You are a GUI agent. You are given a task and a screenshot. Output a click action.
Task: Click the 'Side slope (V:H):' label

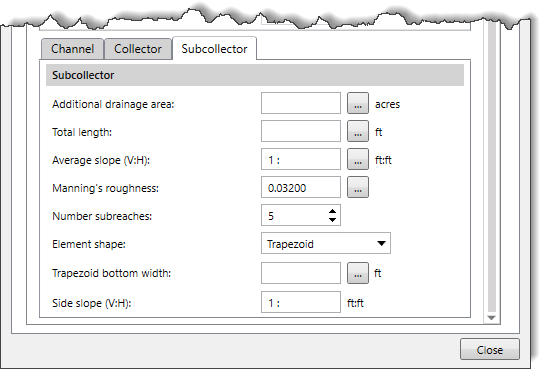coord(92,303)
